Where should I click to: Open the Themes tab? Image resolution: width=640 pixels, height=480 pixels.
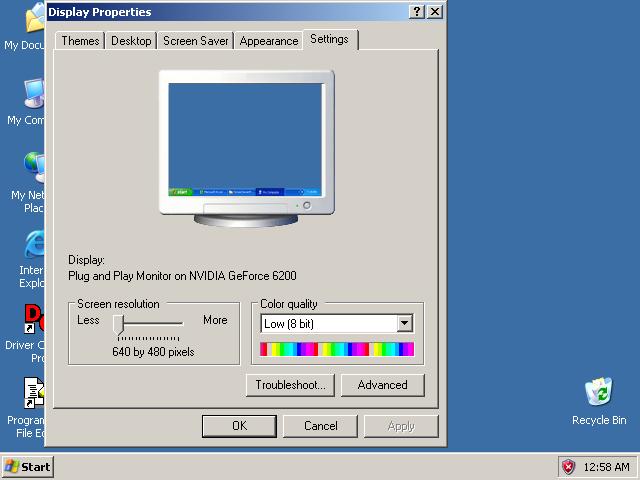click(x=80, y=41)
